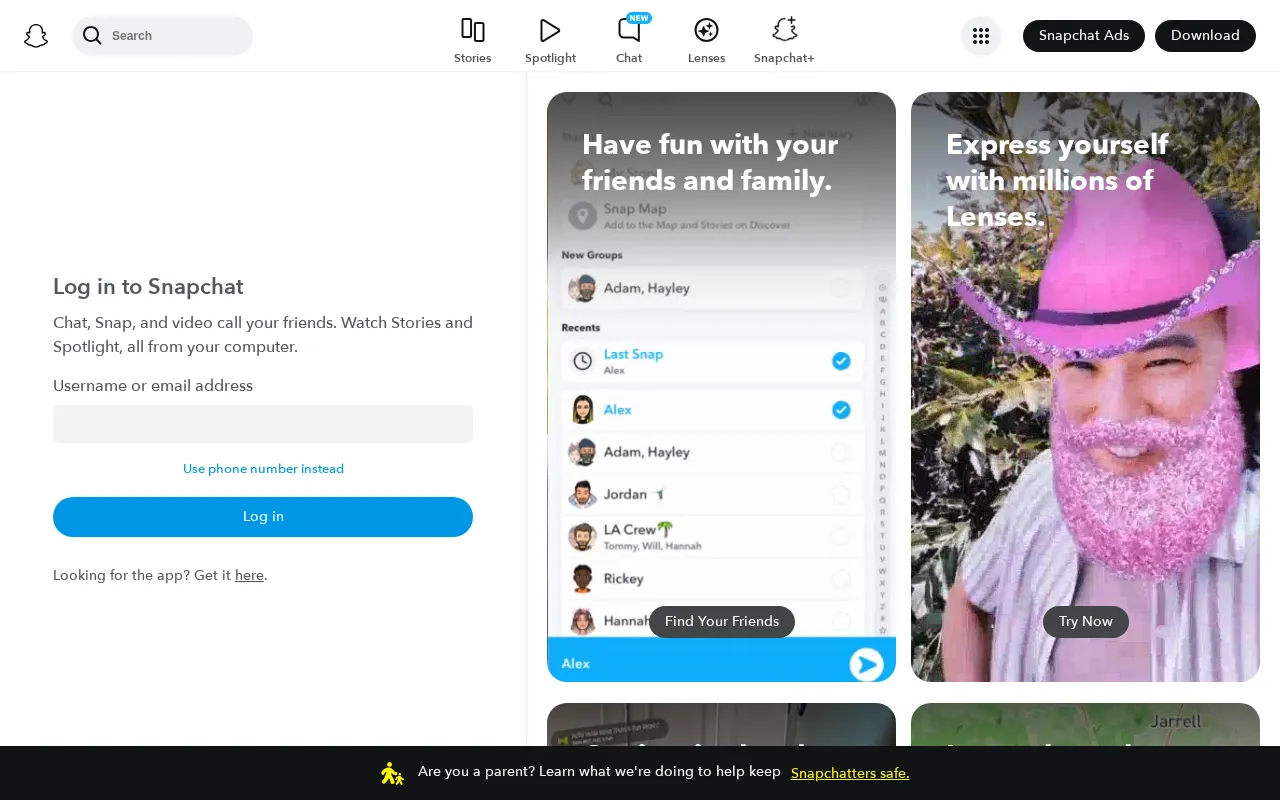Click the Snapchat ghost logo
The height and width of the screenshot is (800, 1280).
pos(36,36)
